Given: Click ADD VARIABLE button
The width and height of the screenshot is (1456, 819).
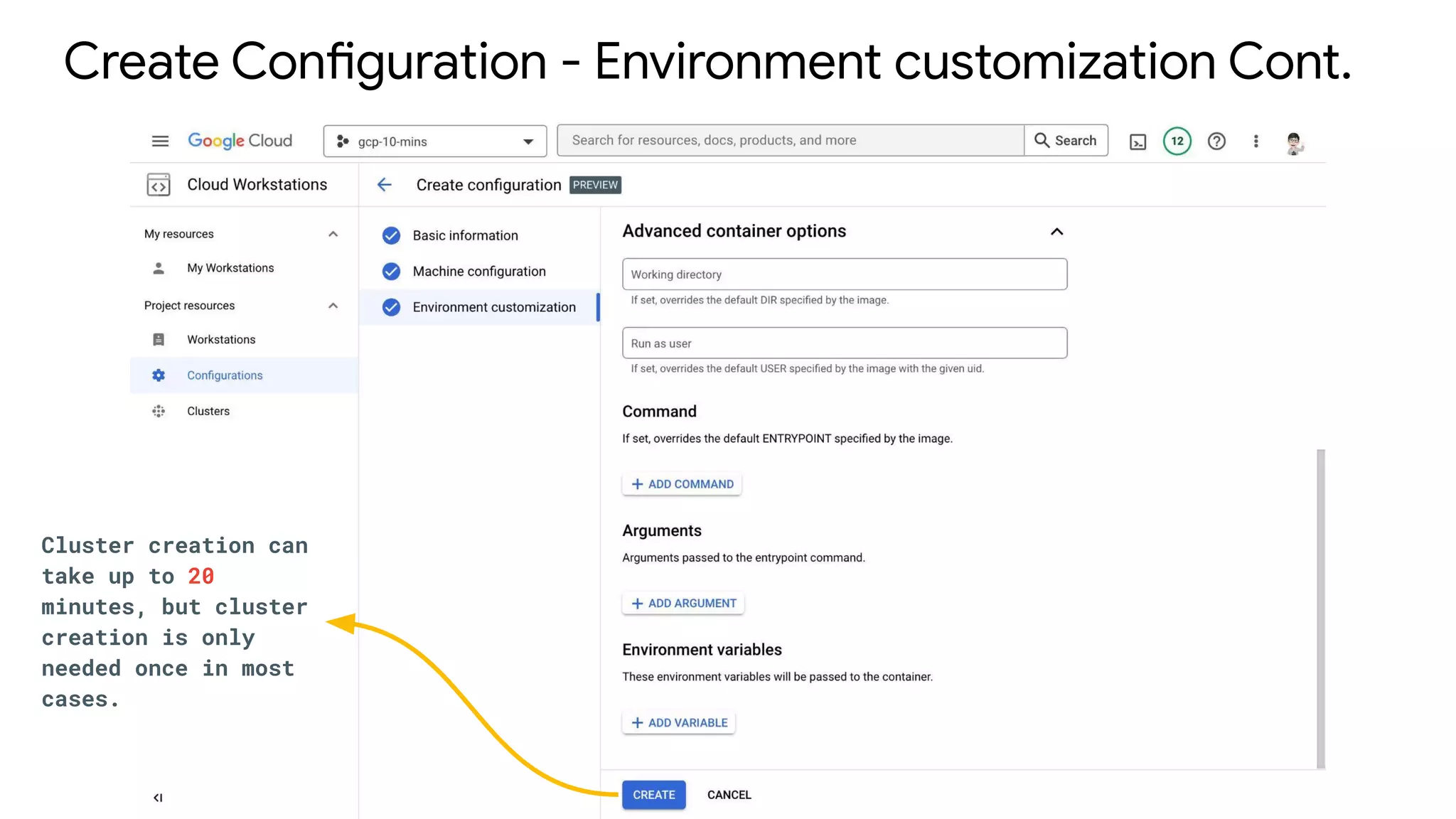Looking at the screenshot, I should coord(679,722).
